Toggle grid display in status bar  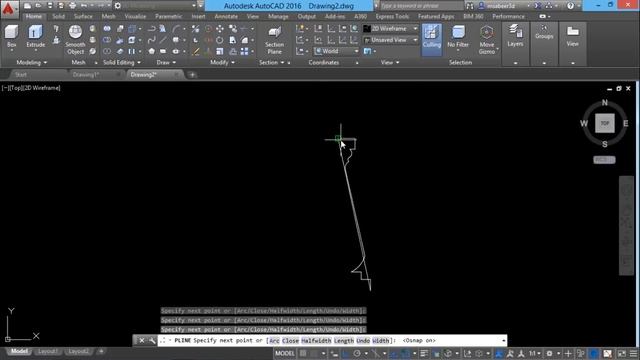click(x=303, y=353)
